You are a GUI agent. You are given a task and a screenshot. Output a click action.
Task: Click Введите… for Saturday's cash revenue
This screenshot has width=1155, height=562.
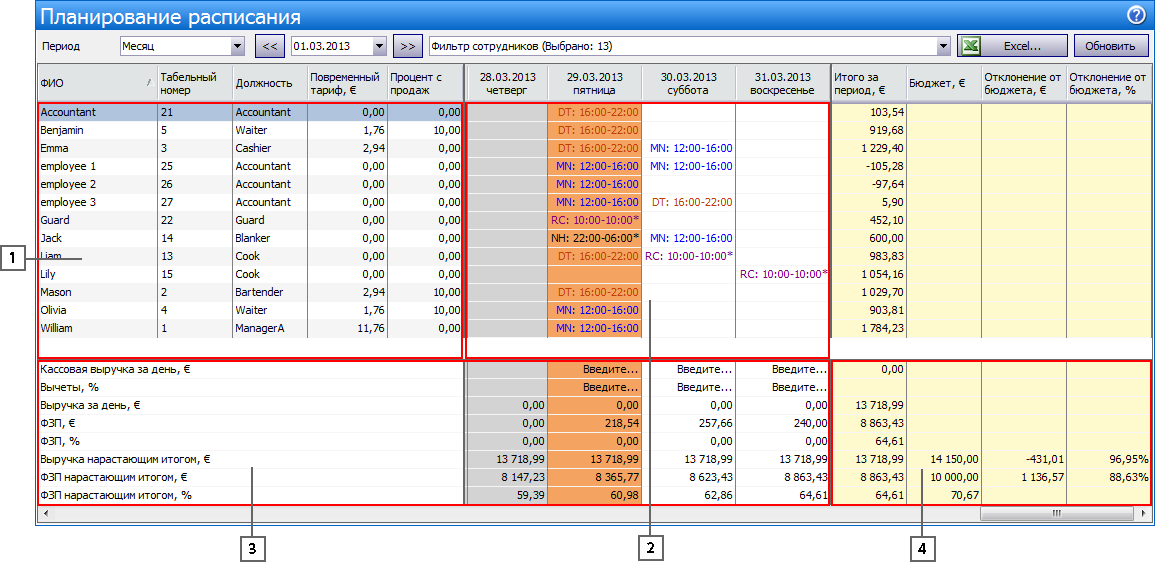(704, 370)
